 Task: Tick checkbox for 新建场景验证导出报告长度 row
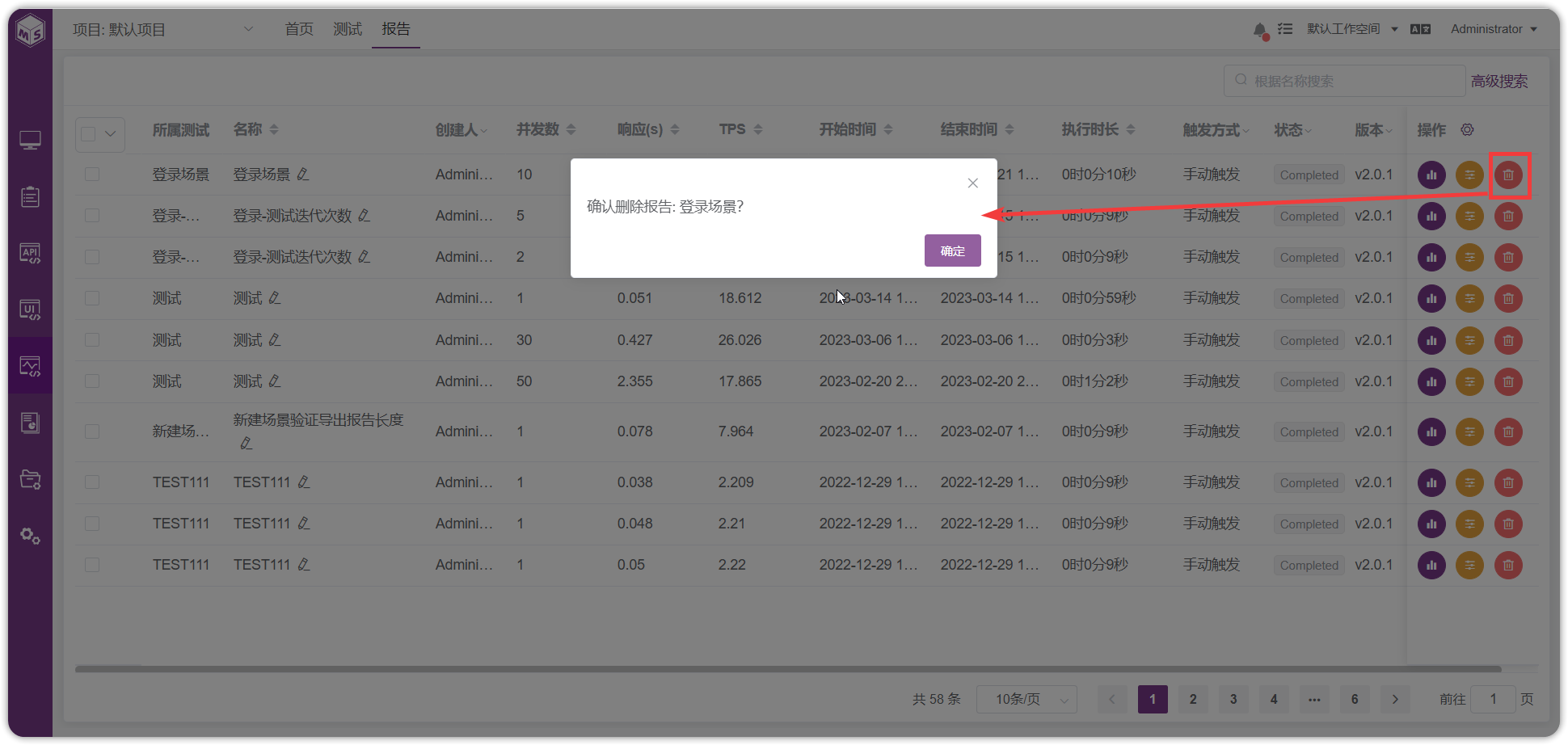coord(92,431)
